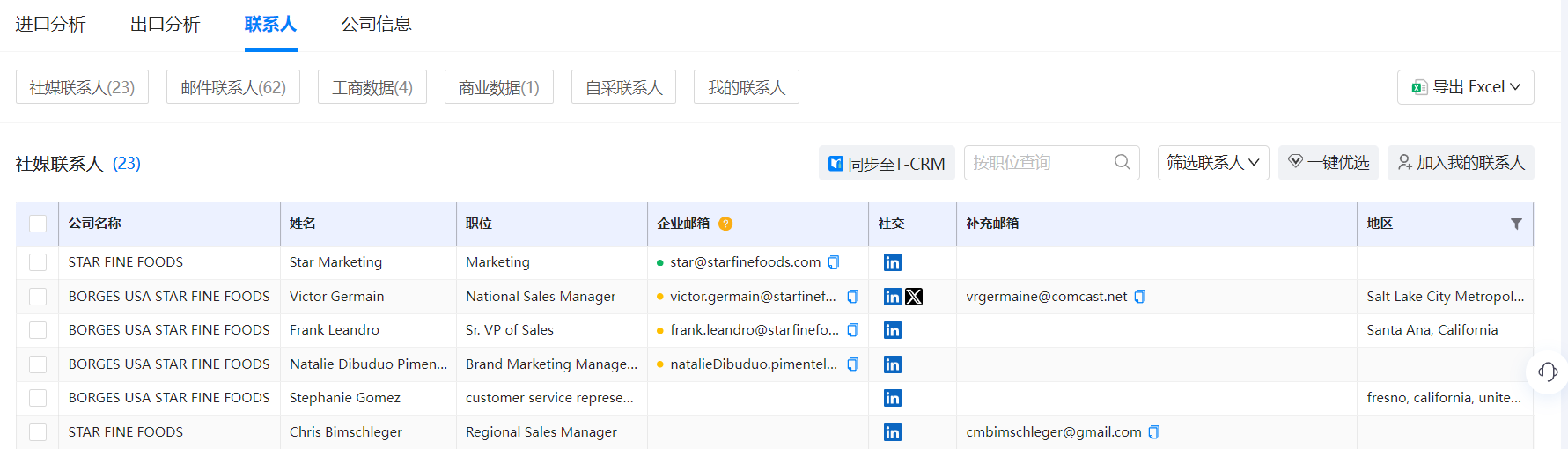
Task: Copy cmbimschleger@gmail.com email address
Action: click(1154, 432)
